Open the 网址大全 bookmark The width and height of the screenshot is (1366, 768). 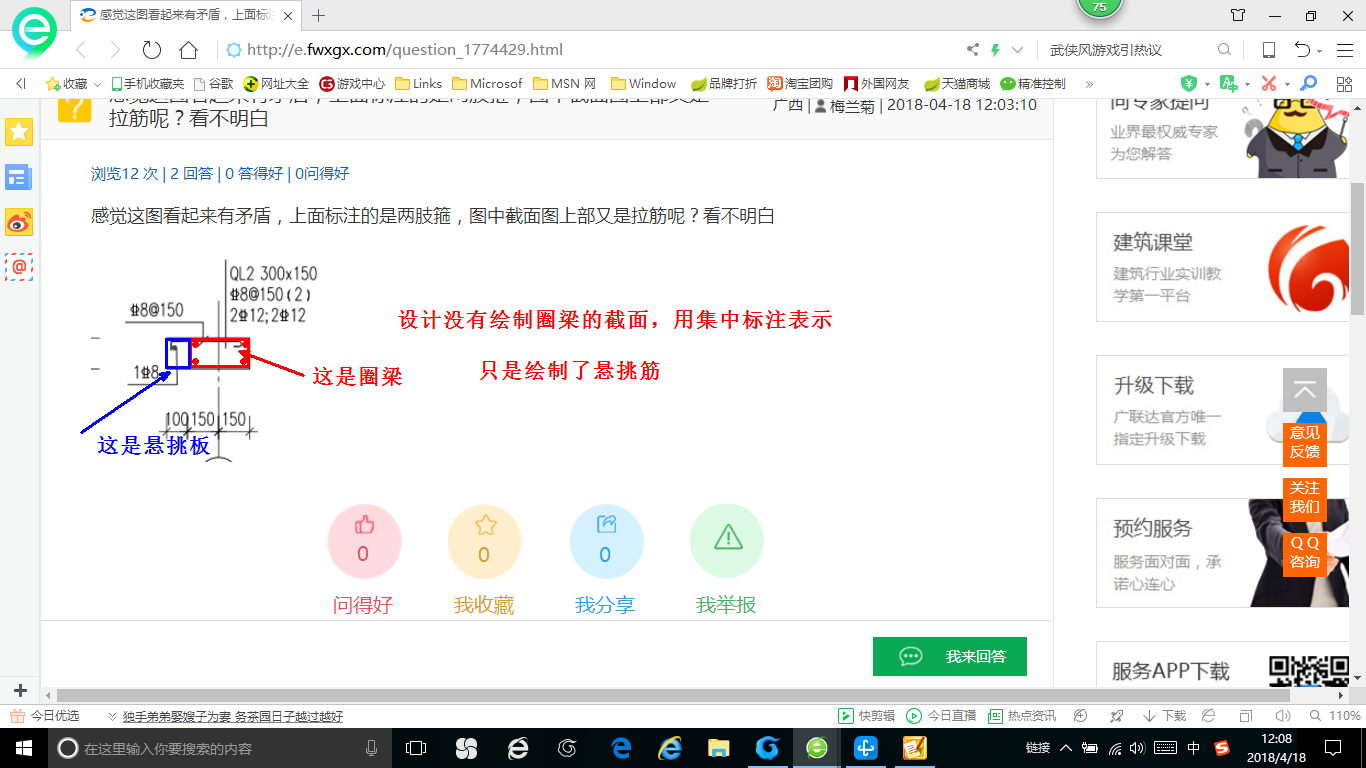277,84
